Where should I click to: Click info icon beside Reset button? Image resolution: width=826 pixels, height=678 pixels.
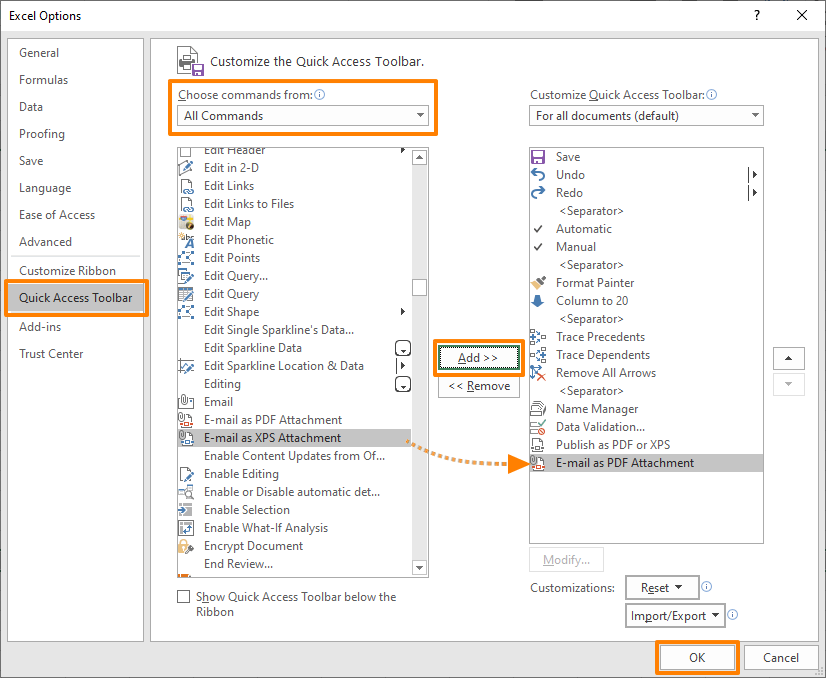pyautogui.click(x=707, y=587)
